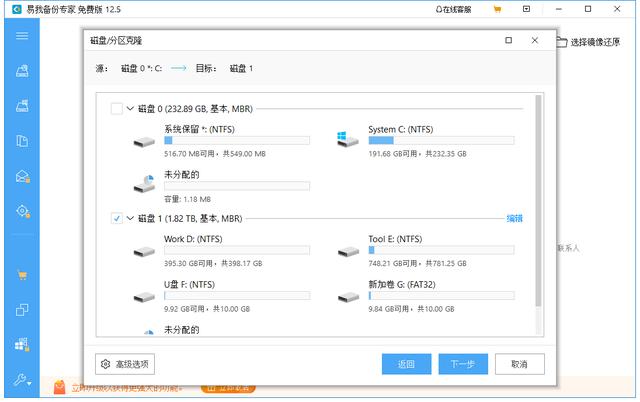Screen dimensions: 640x402
Task: Open the clone sidebar icon
Action: pos(22,310)
